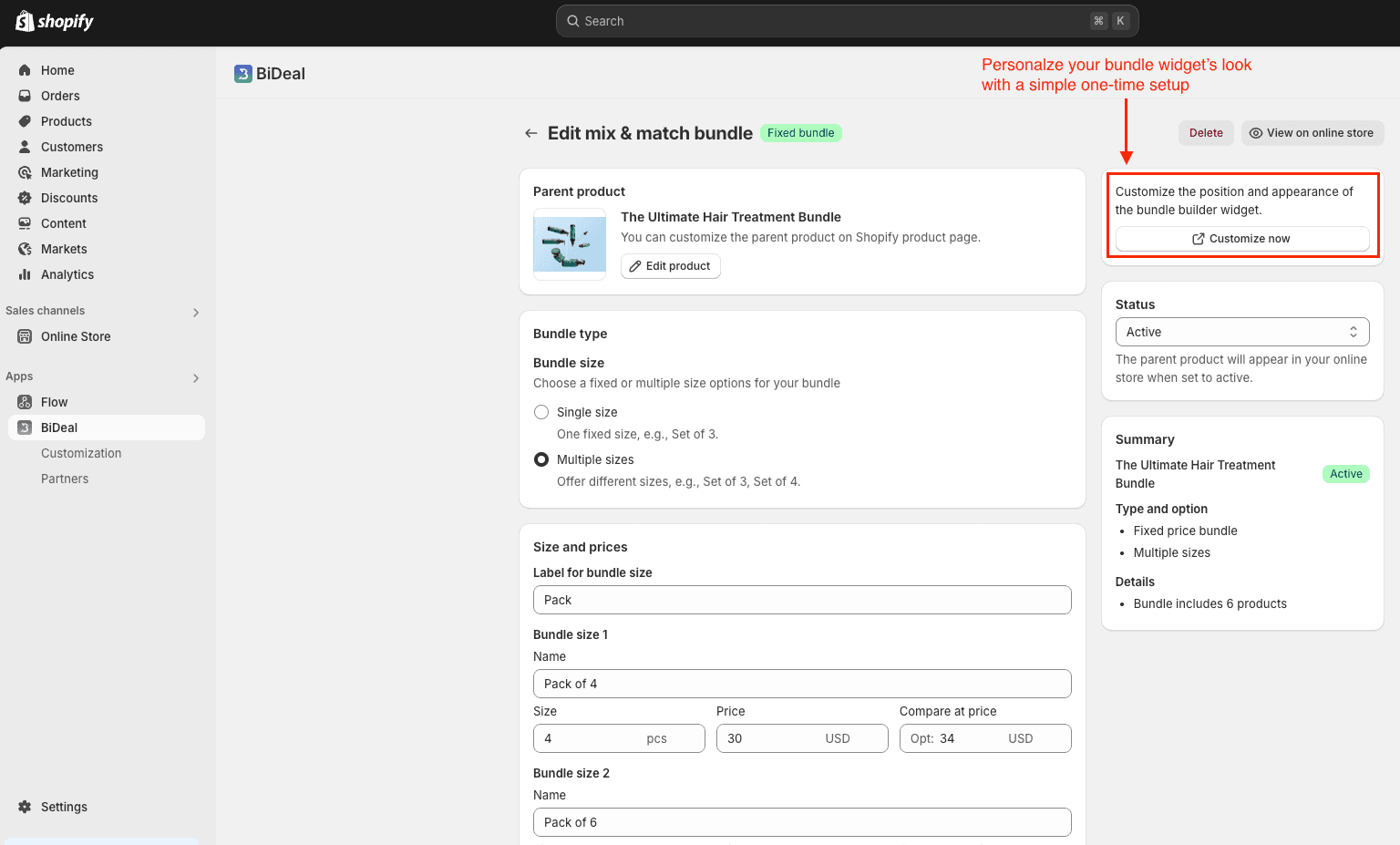Click 'Fixed price bundle' summary item

point(1186,531)
